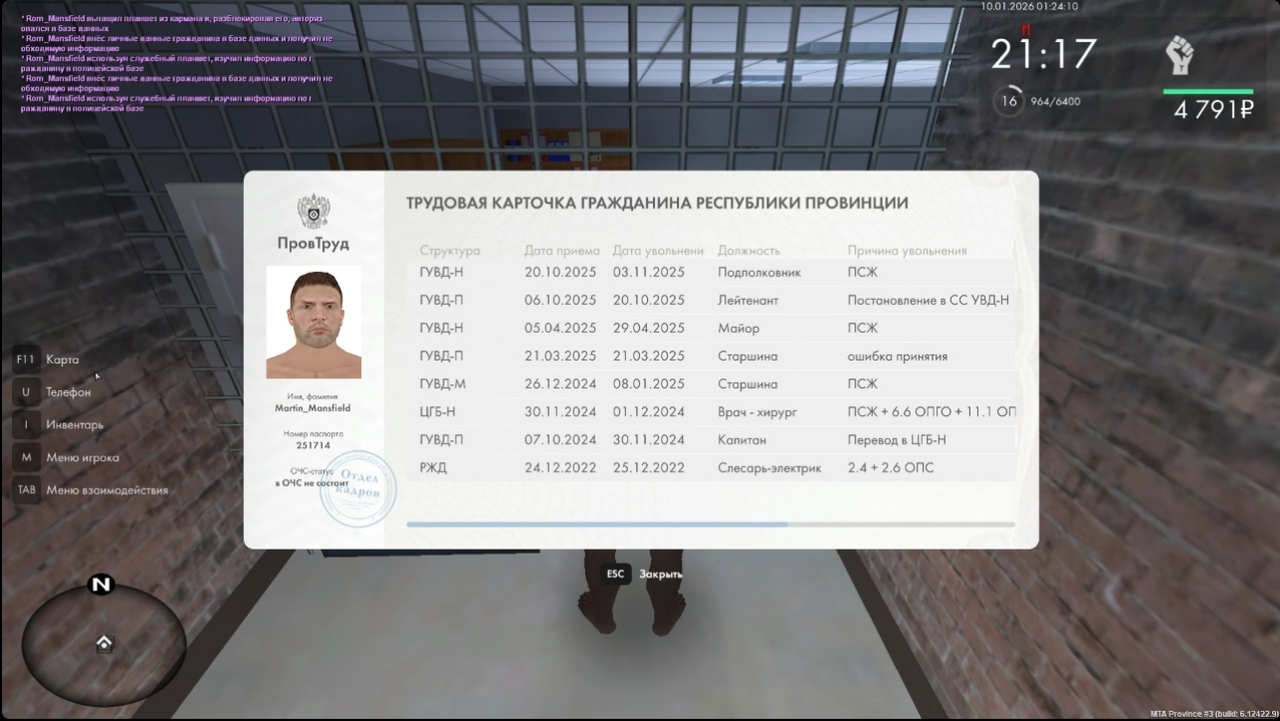Click the Должность column header
Viewport: 1280px width, 721px height.
click(x=748, y=251)
